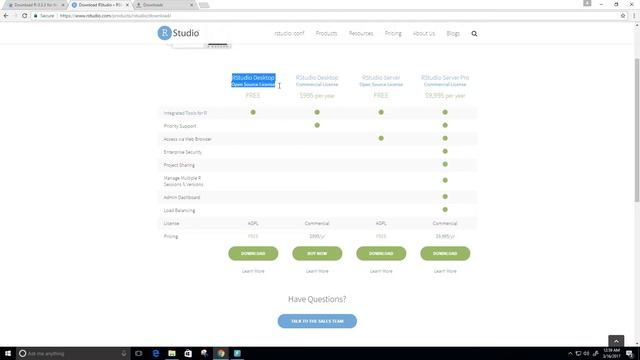Open the Blogs menu item
The image size is (640, 360).
pos(453,33)
